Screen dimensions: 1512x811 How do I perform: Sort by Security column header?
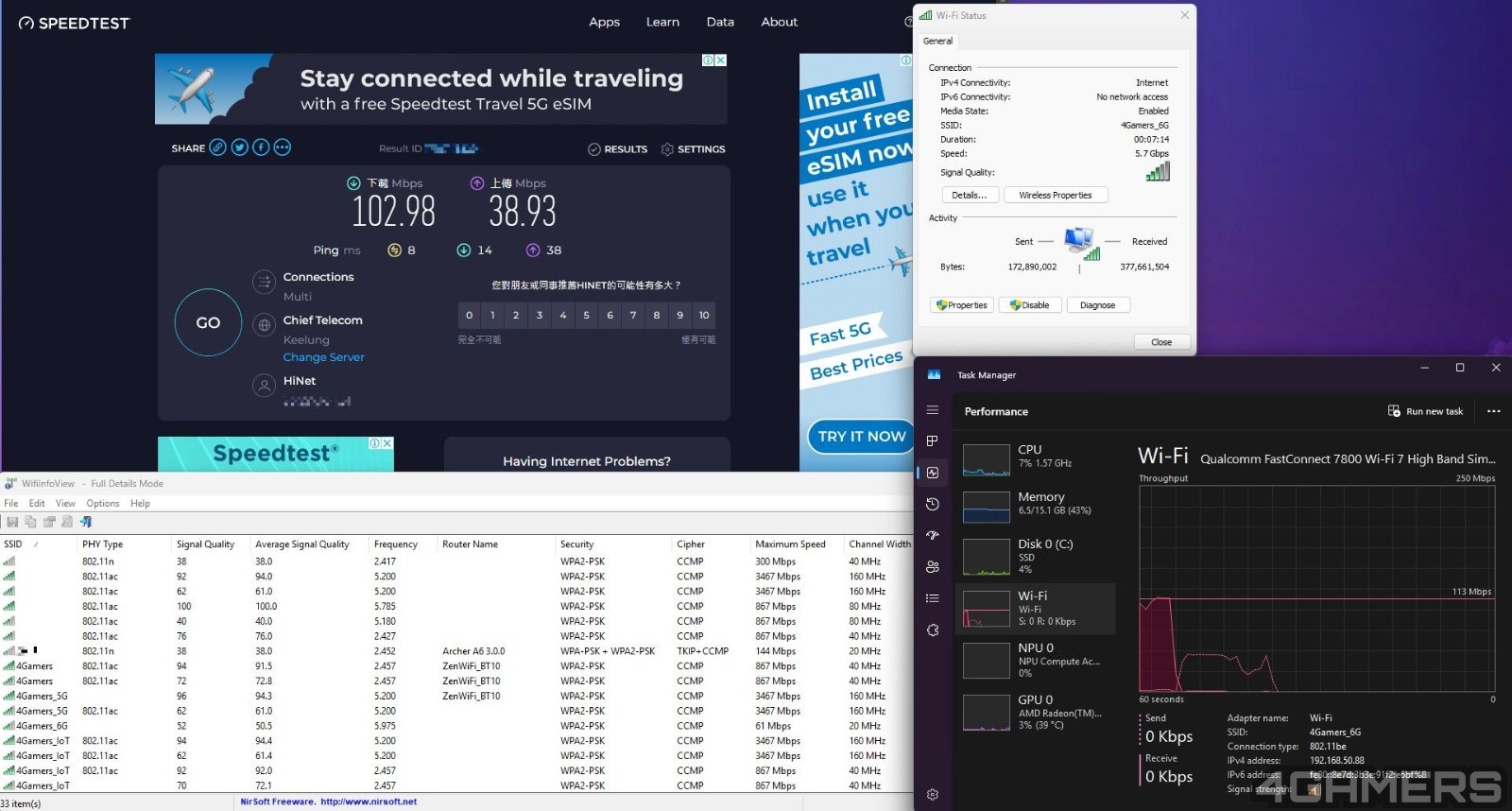point(613,544)
